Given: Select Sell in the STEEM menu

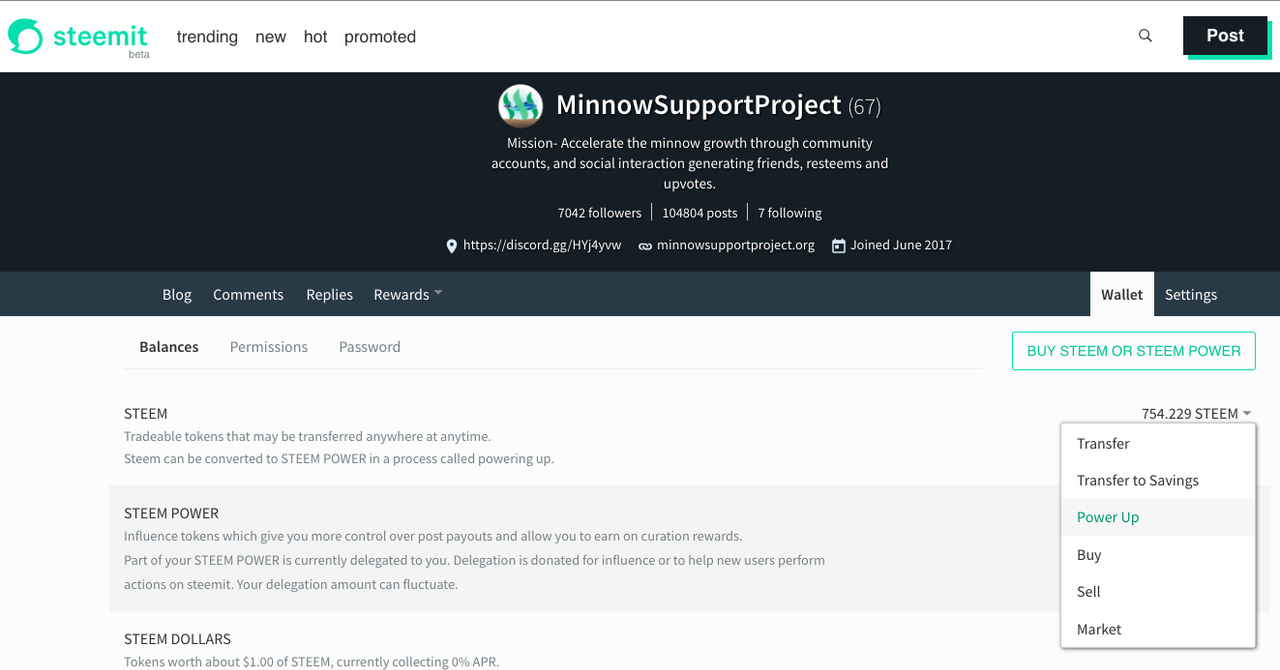Looking at the screenshot, I should point(1158,592).
